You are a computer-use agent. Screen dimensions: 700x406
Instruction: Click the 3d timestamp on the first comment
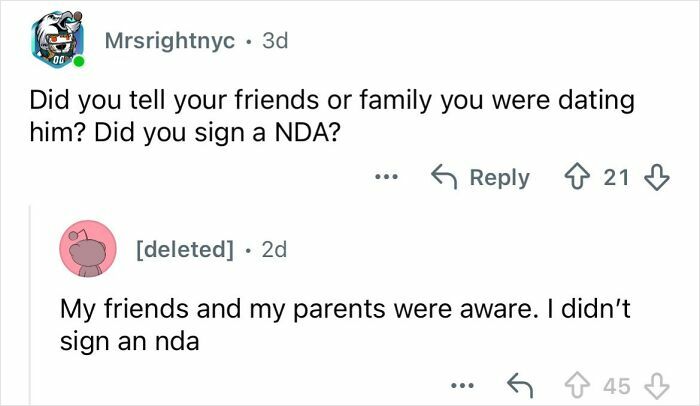273,42
